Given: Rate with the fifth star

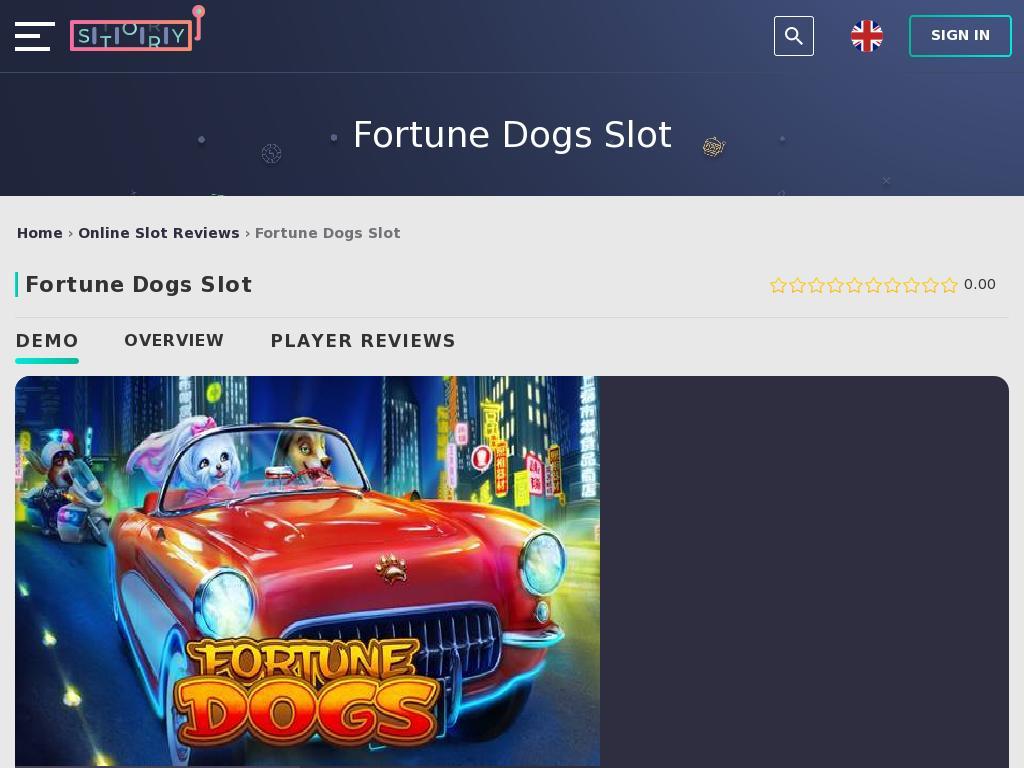Looking at the screenshot, I should click(x=854, y=285).
